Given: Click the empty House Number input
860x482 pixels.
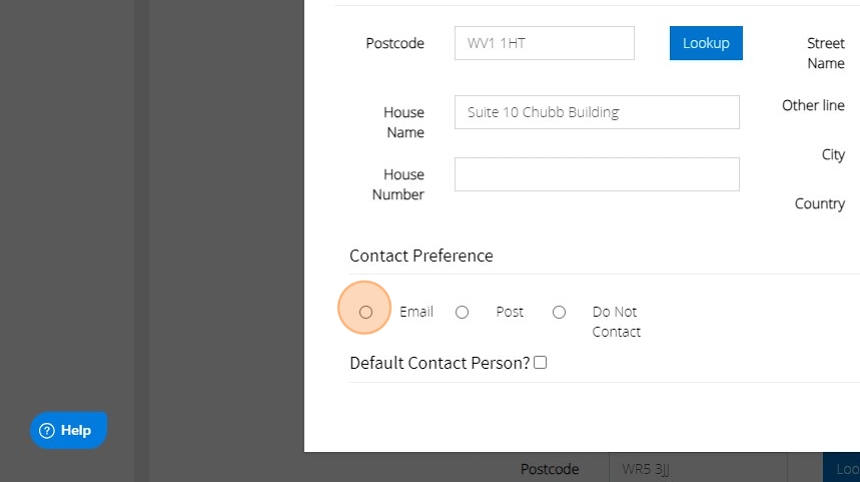Looking at the screenshot, I should point(596,174).
